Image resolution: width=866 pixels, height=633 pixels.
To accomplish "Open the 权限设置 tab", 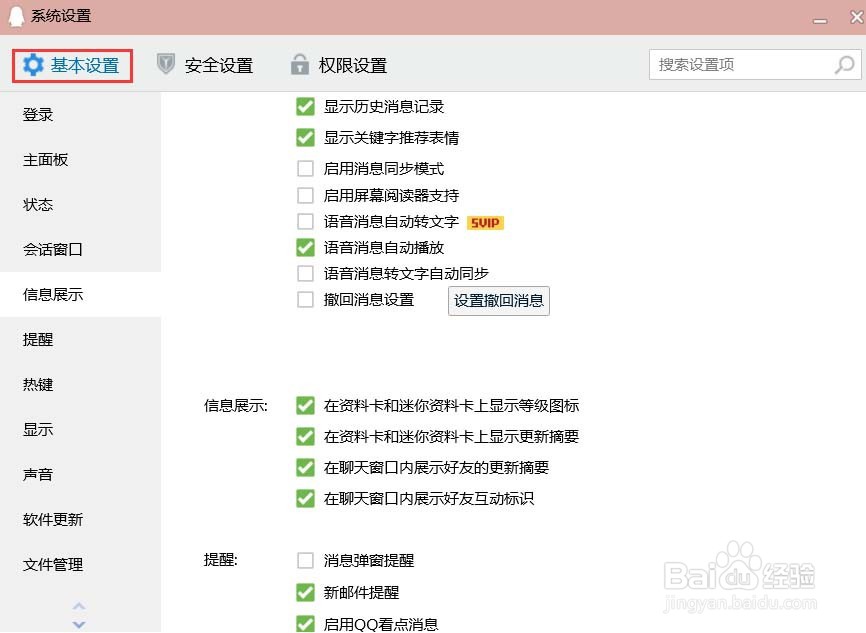I will pos(339,65).
